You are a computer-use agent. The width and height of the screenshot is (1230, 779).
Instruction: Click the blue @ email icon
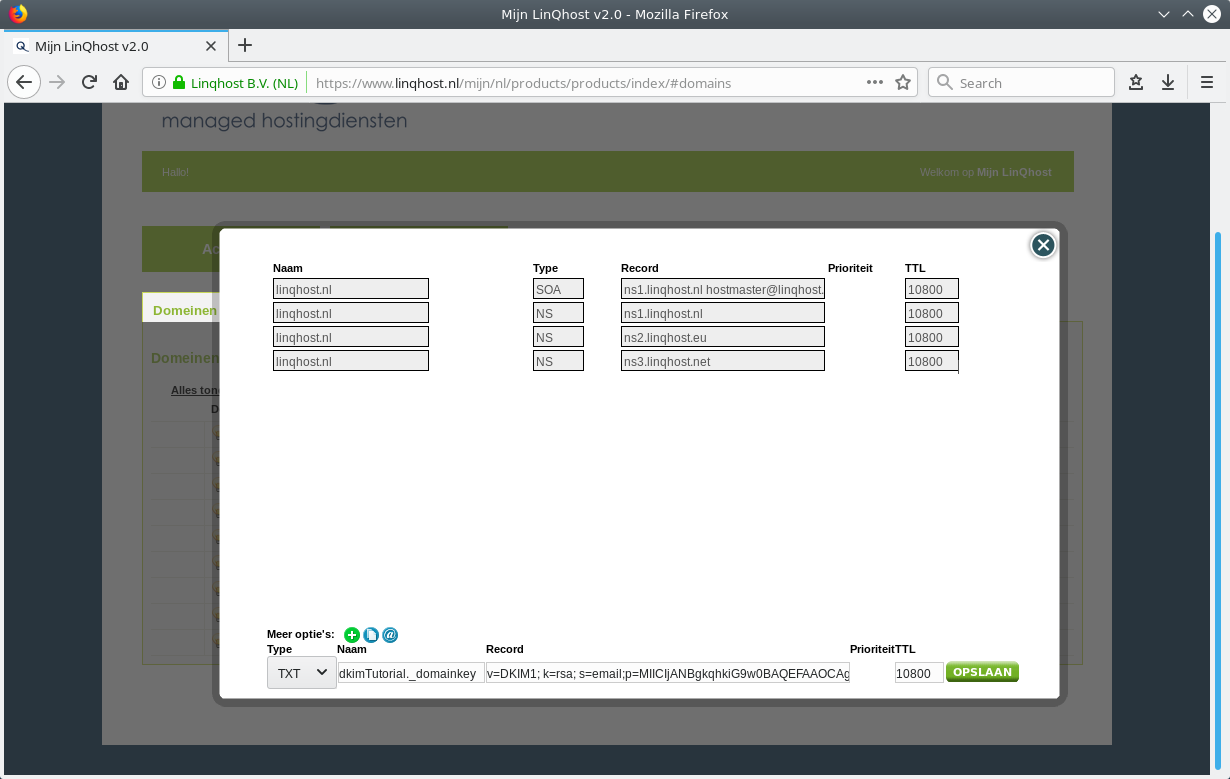click(390, 635)
